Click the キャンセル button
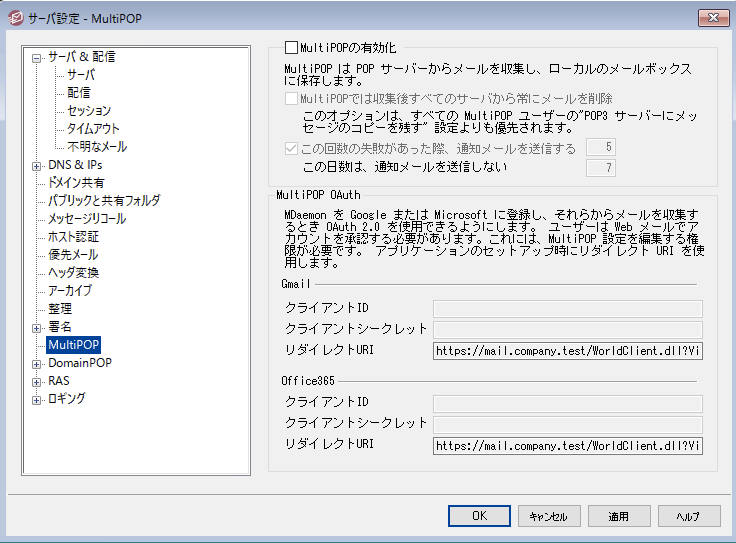736x543 pixels. tap(548, 516)
